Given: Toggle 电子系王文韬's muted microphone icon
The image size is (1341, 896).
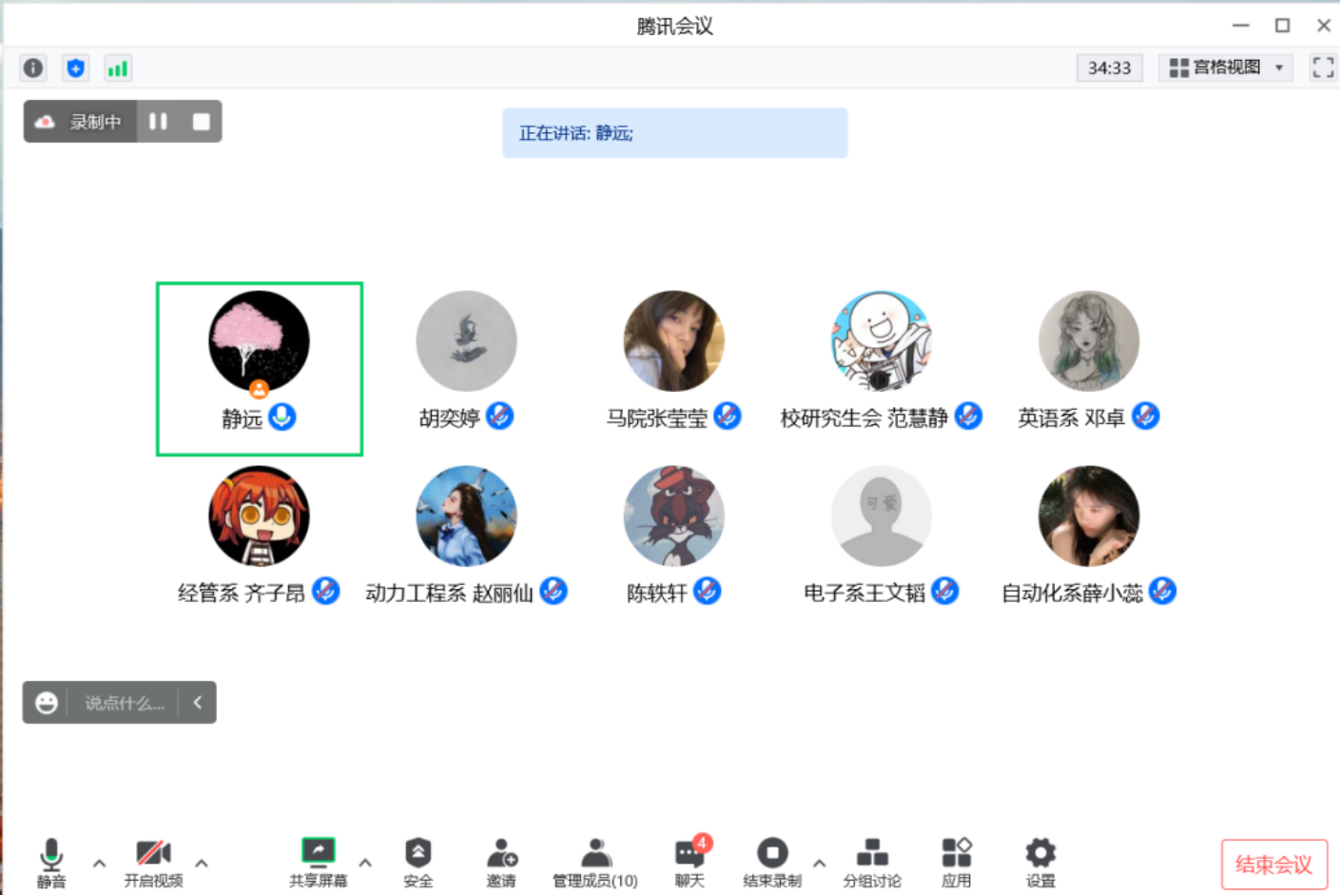Looking at the screenshot, I should coord(944,591).
